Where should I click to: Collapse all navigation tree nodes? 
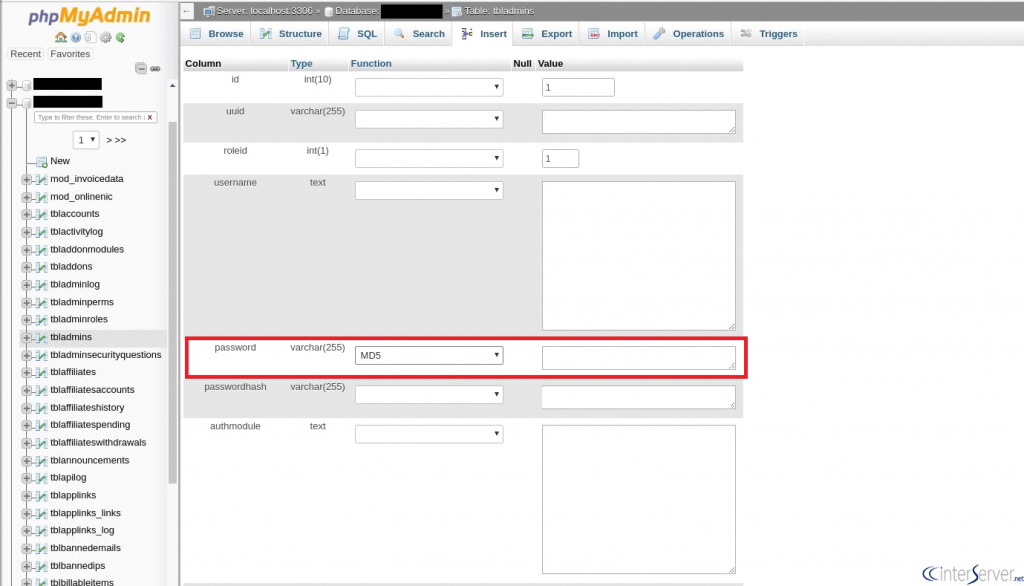click(141, 68)
